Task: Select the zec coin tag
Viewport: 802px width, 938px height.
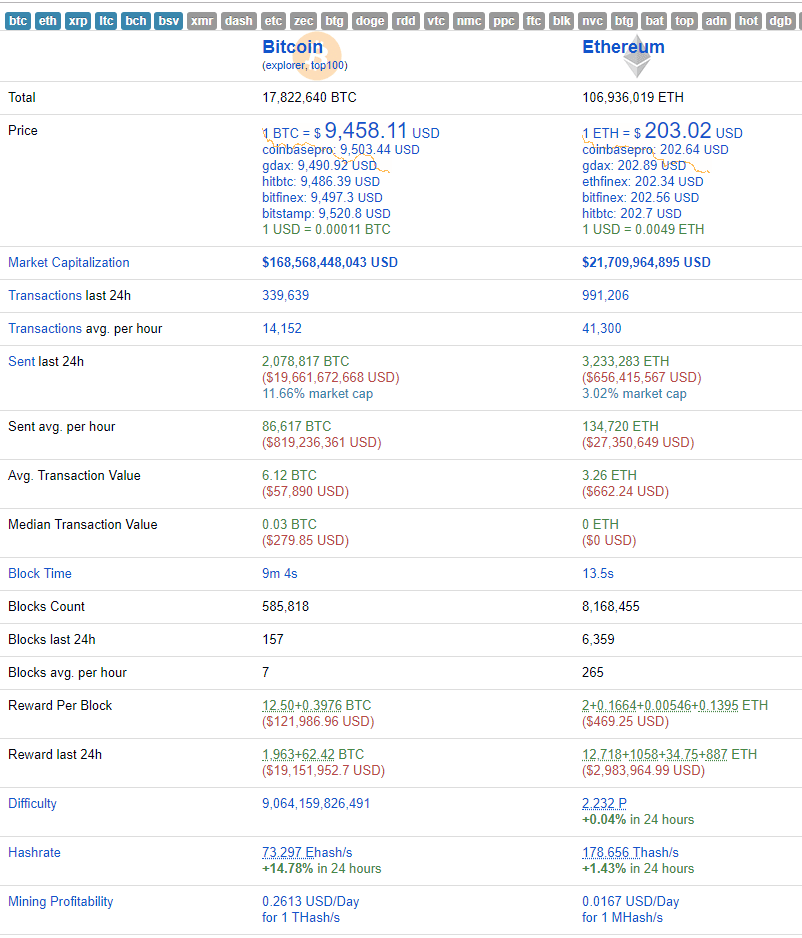Action: 304,21
